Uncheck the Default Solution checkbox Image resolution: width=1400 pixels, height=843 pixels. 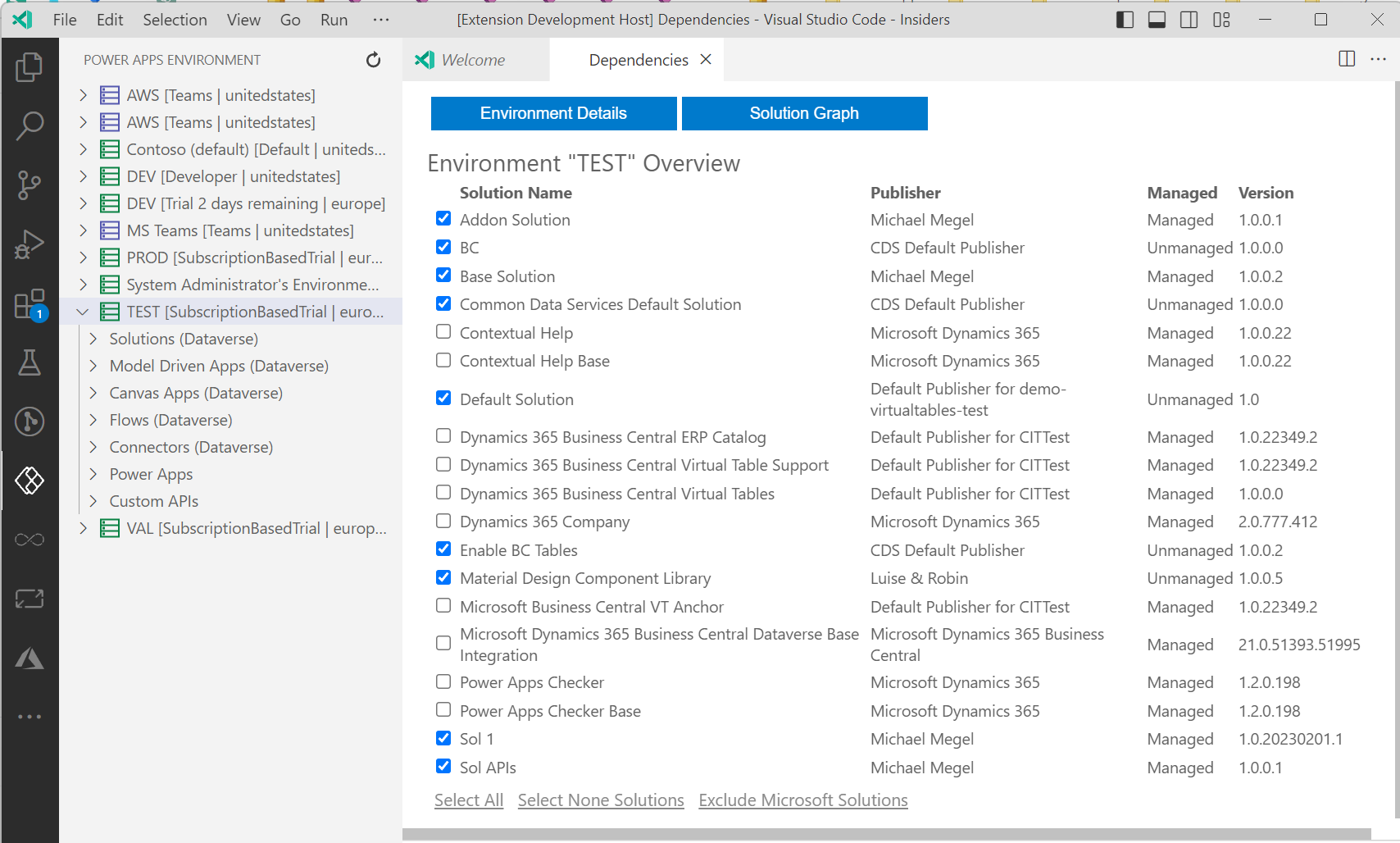[x=443, y=398]
